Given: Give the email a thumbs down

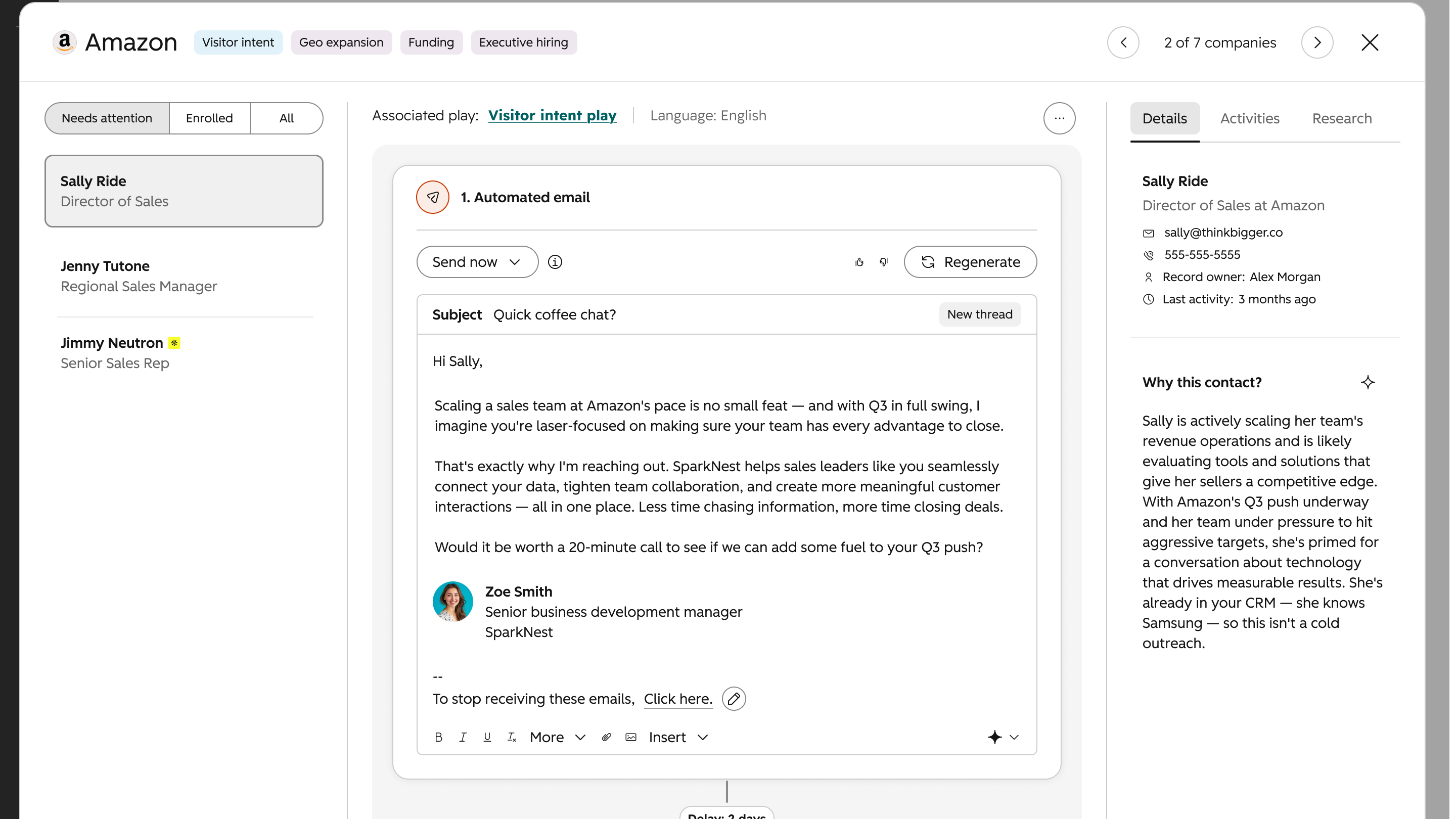Looking at the screenshot, I should 884,262.
